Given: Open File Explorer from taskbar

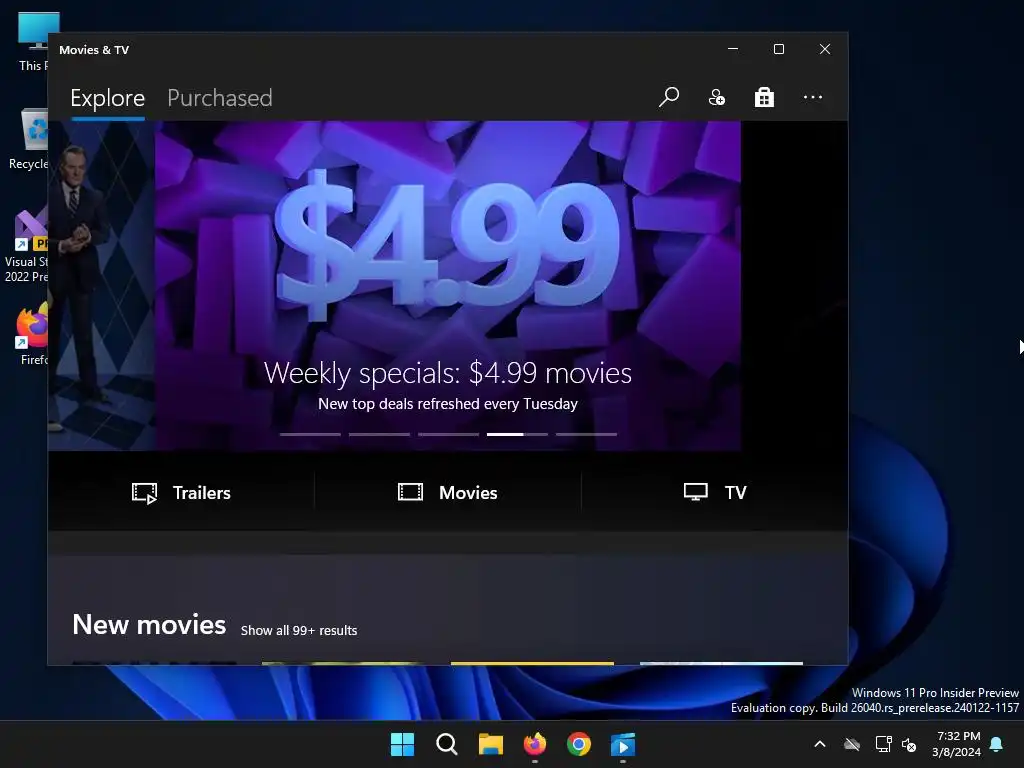Looking at the screenshot, I should coord(490,744).
